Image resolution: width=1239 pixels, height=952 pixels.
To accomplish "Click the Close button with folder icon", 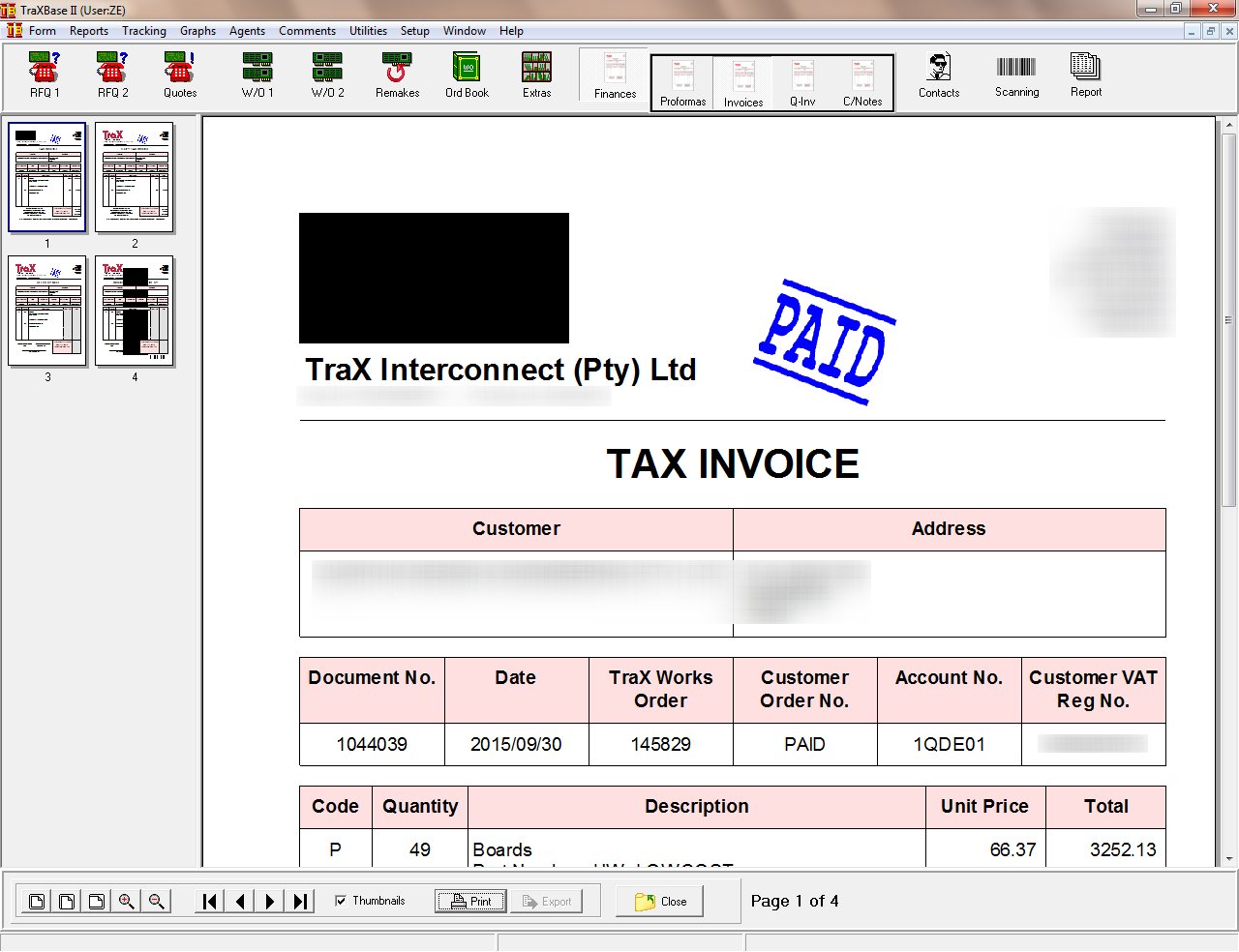I will pyautogui.click(x=661, y=902).
